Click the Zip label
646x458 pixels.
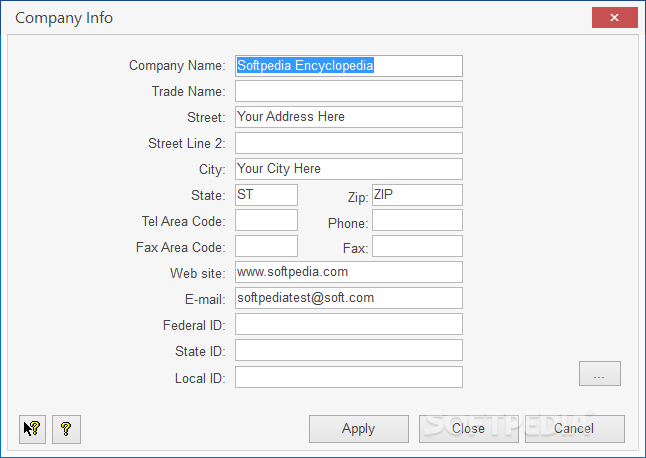click(358, 197)
